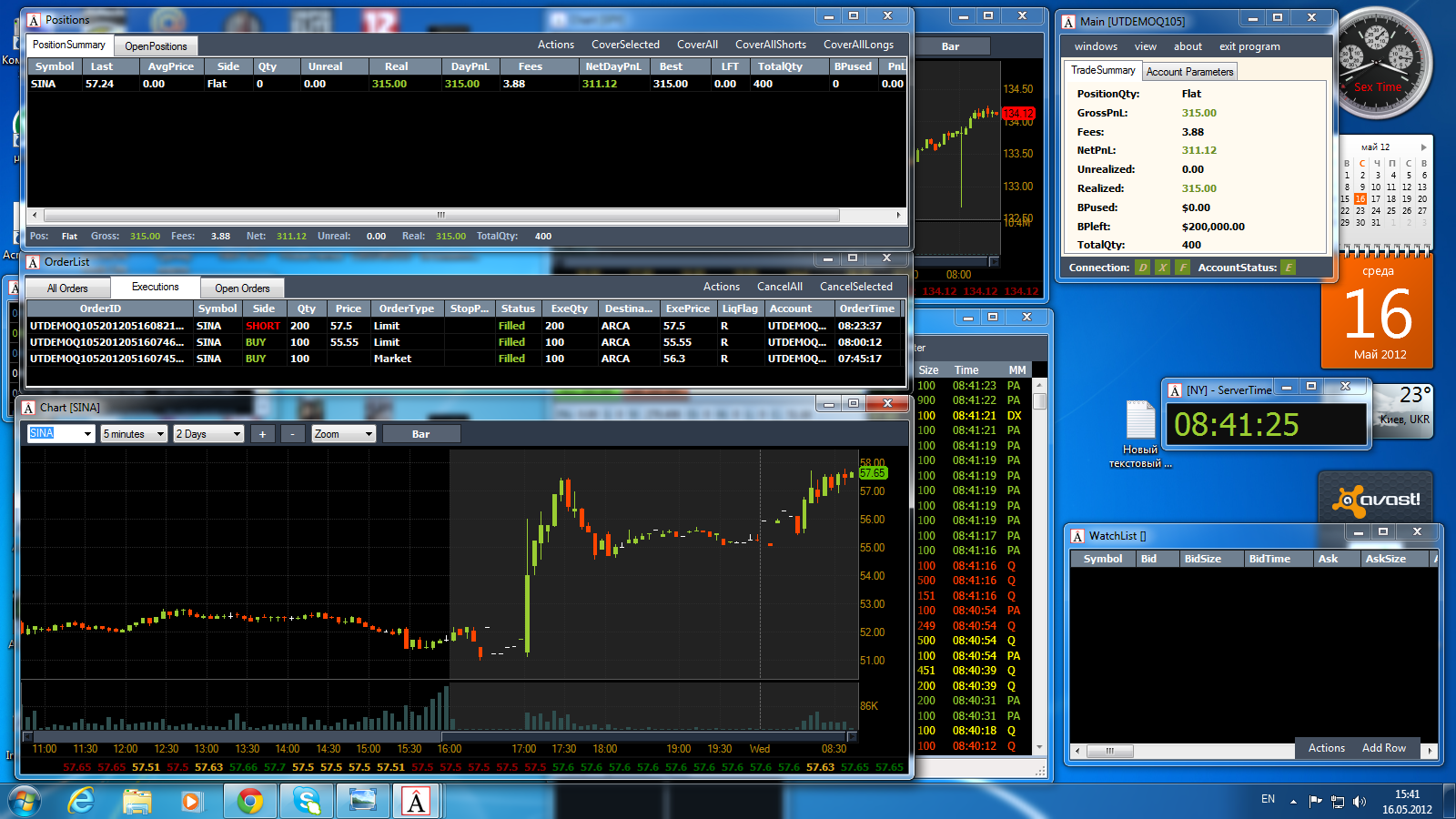Open the Zoom dropdown in Chart
The height and width of the screenshot is (819, 1456).
point(344,434)
